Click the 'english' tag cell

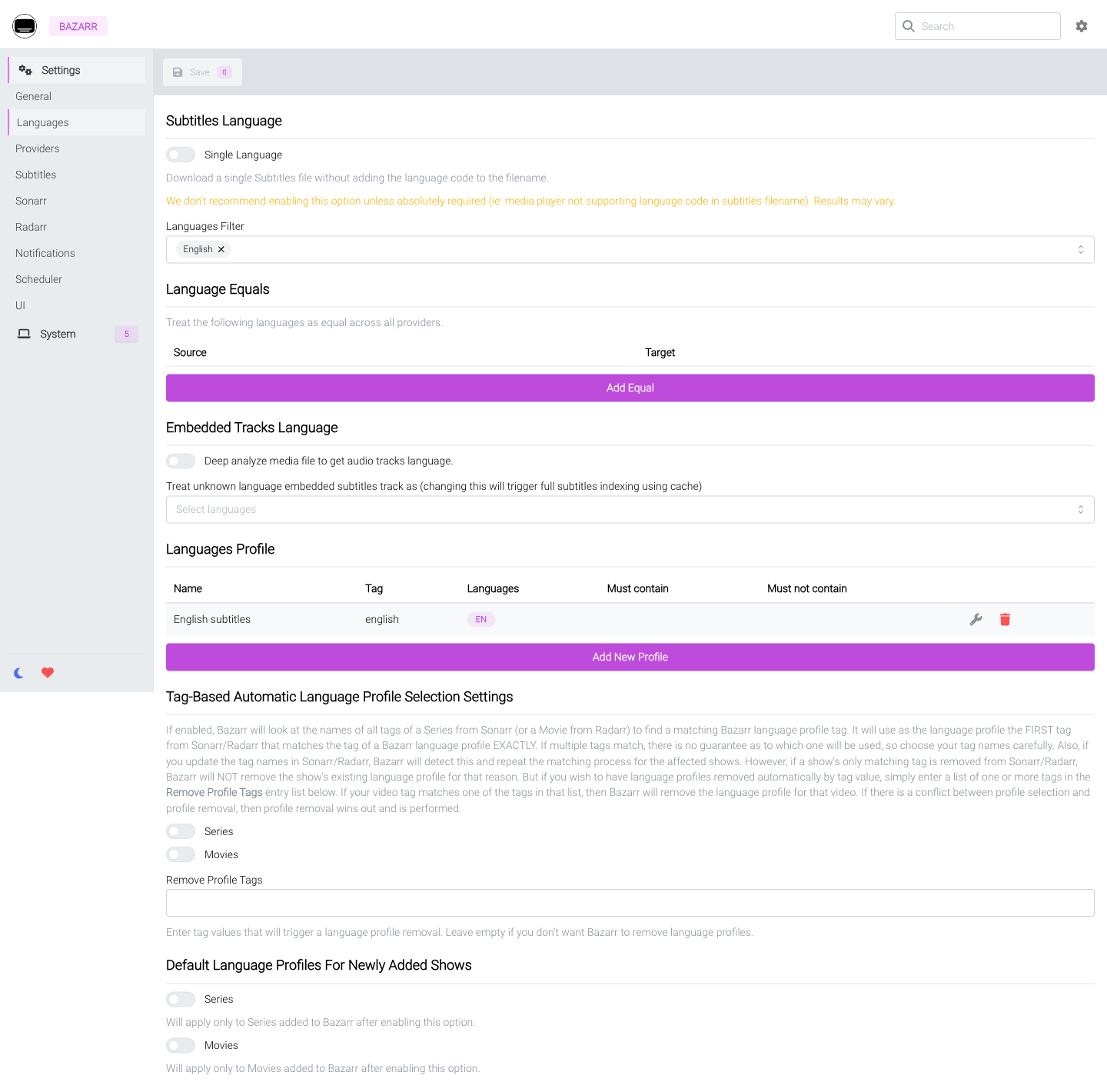pos(382,620)
